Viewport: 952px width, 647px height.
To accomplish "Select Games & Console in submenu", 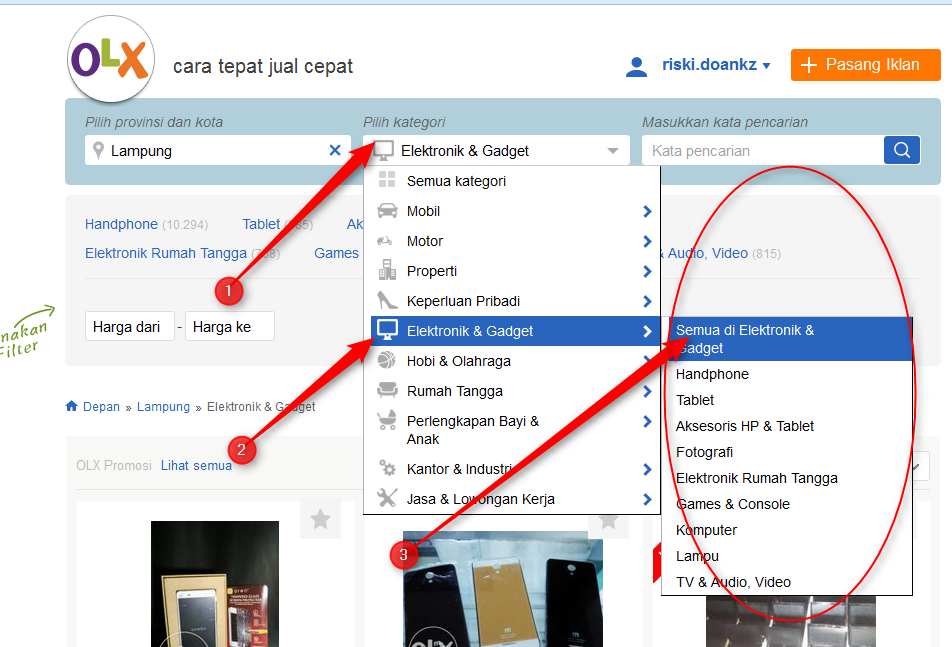I will click(x=787, y=504).
